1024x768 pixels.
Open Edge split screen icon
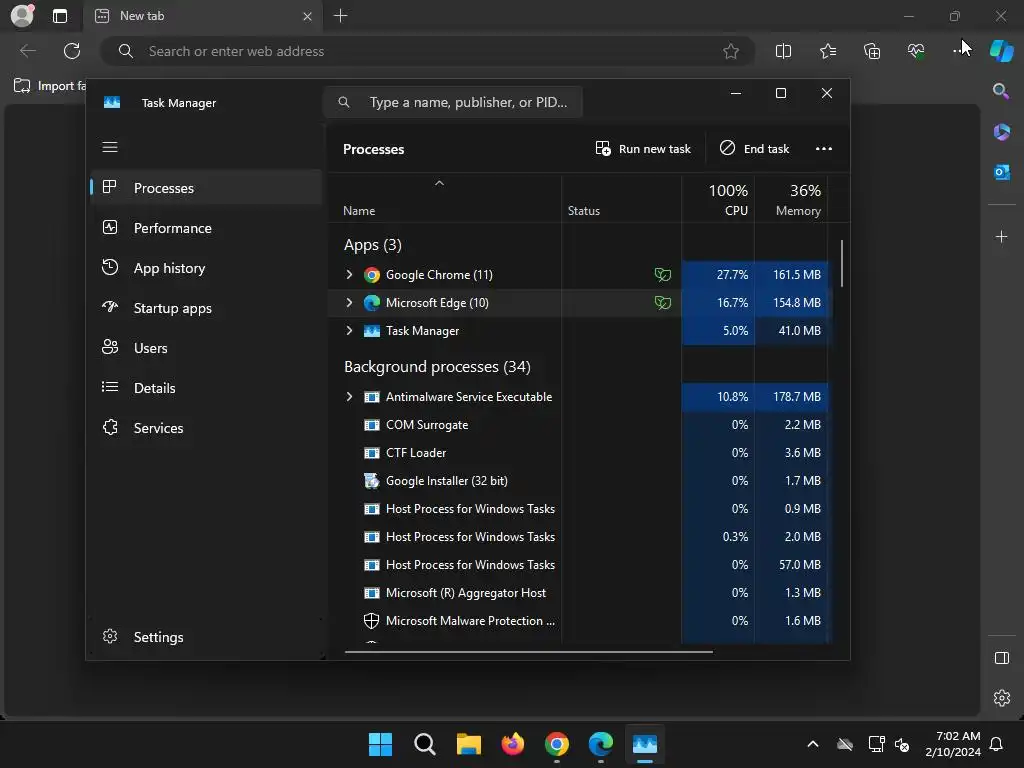pos(783,51)
